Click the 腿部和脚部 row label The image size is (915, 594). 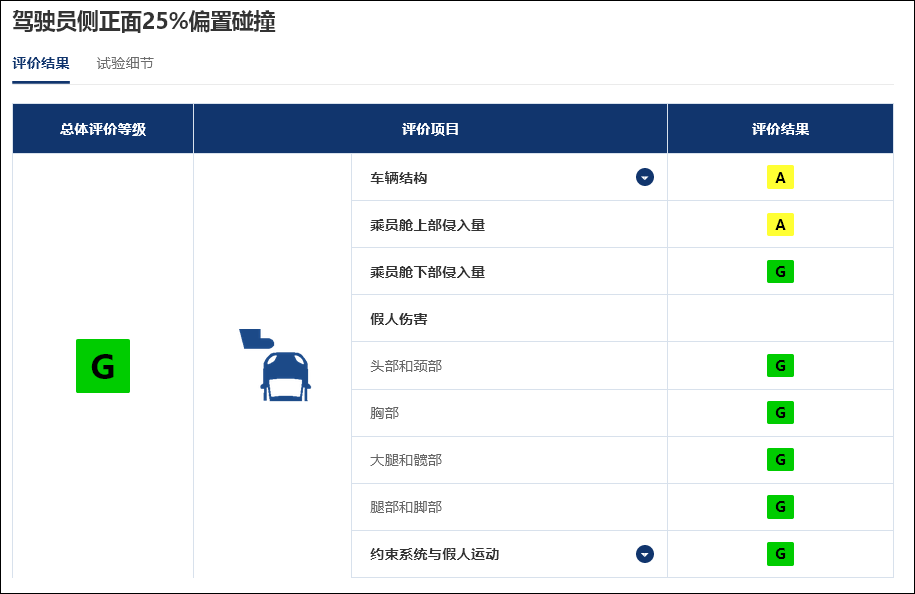tap(406, 507)
